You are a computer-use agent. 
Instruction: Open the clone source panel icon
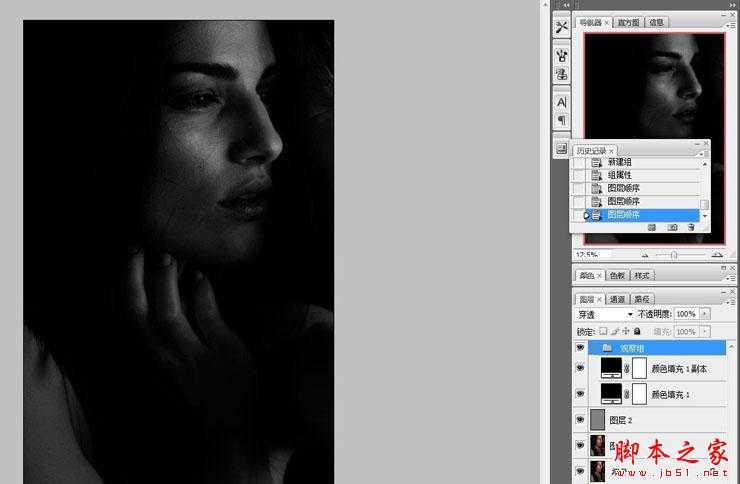point(561,74)
